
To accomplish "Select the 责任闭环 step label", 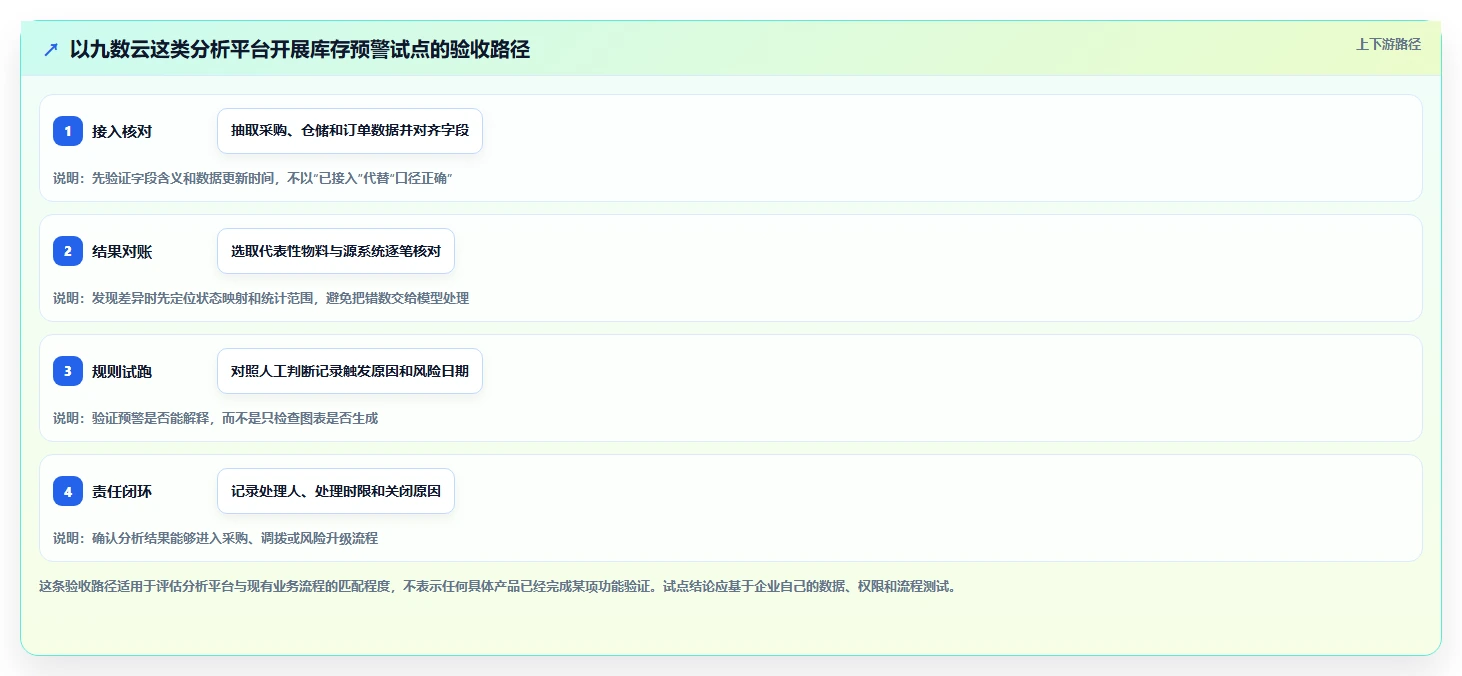I will pyautogui.click(x=122, y=491).
